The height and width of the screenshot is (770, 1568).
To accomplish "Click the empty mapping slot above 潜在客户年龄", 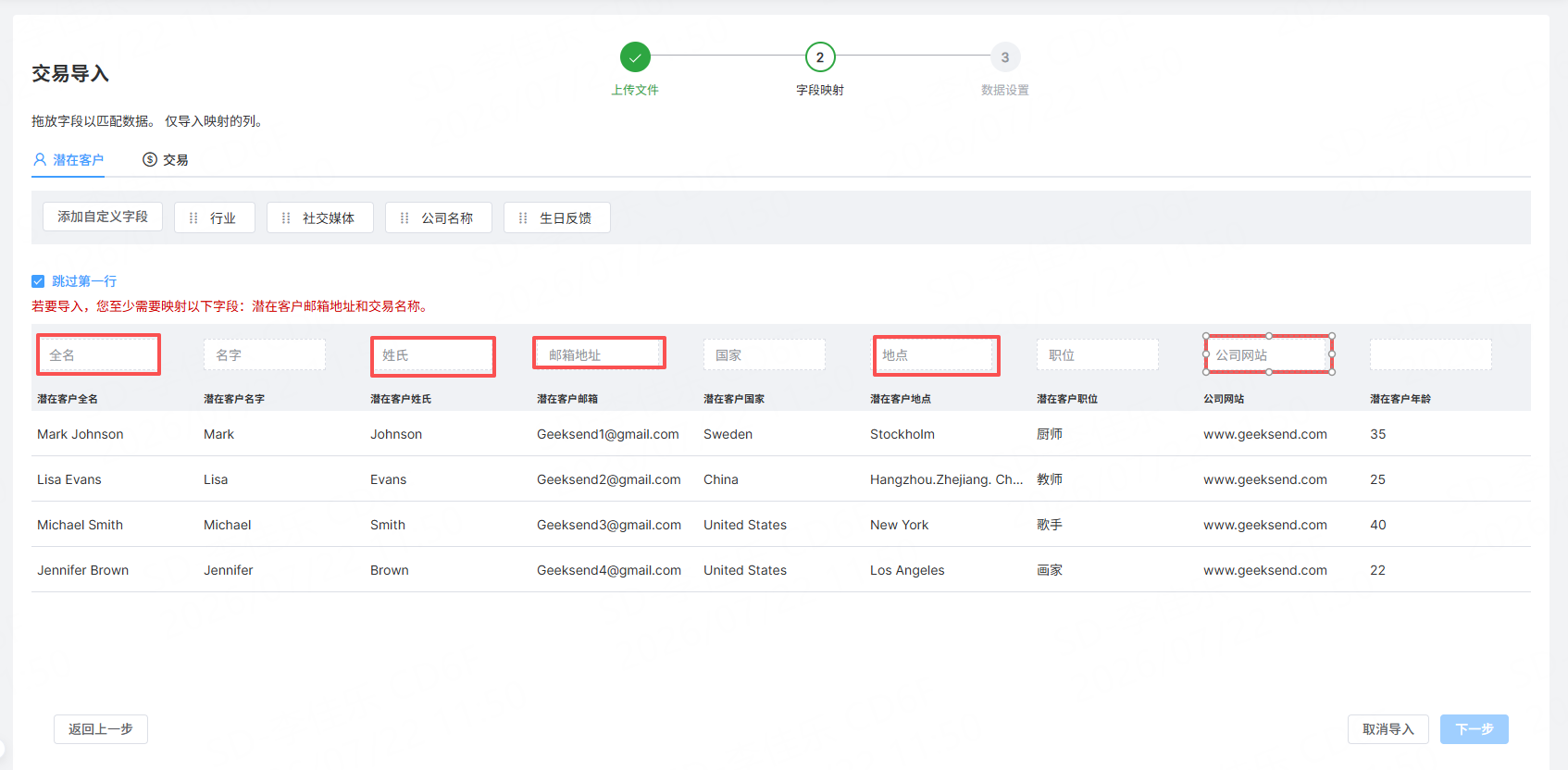I will pyautogui.click(x=1431, y=354).
